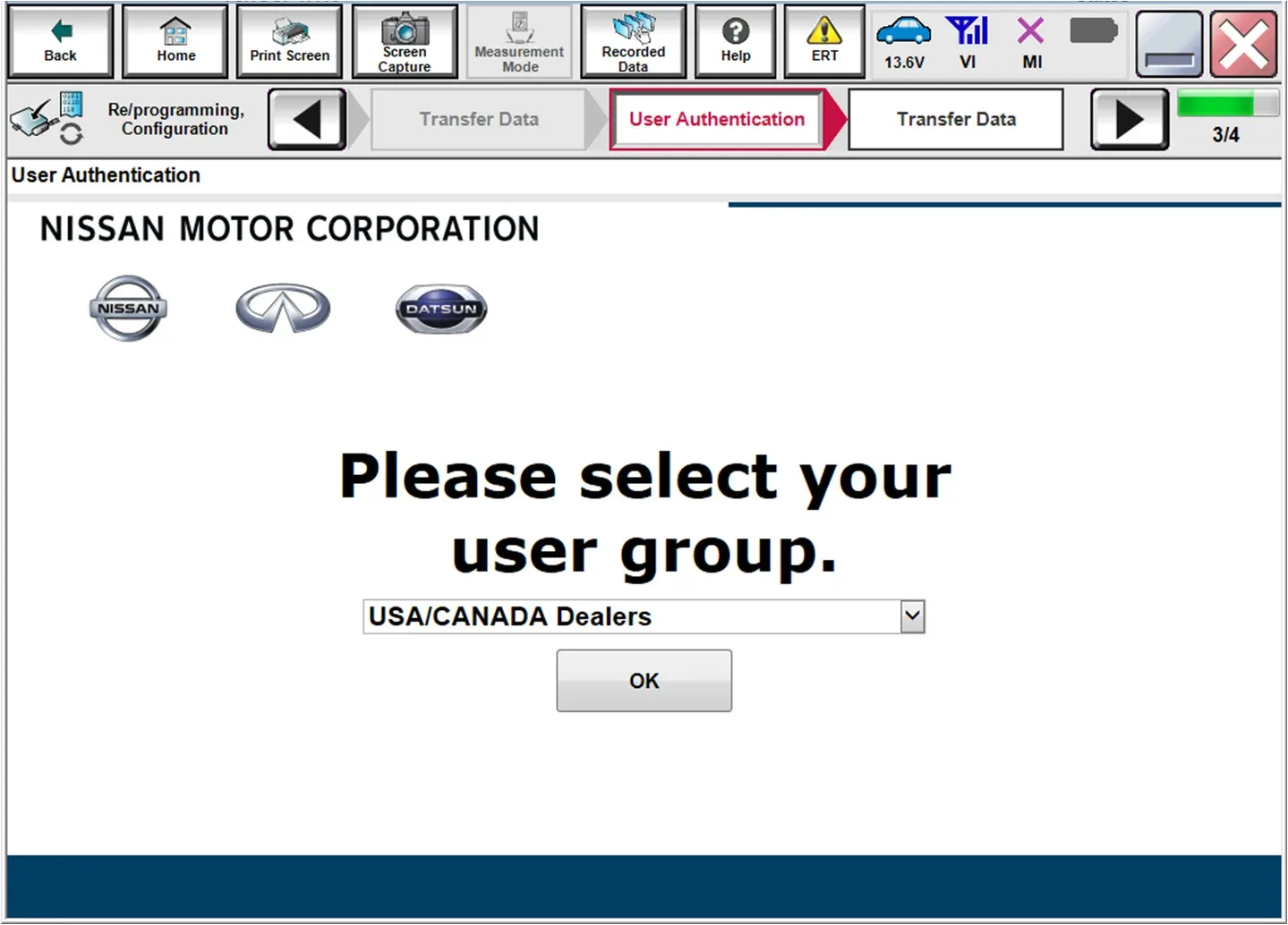Click the 3/4 green progress bar
The width and height of the screenshot is (1288, 925).
tap(1227, 105)
